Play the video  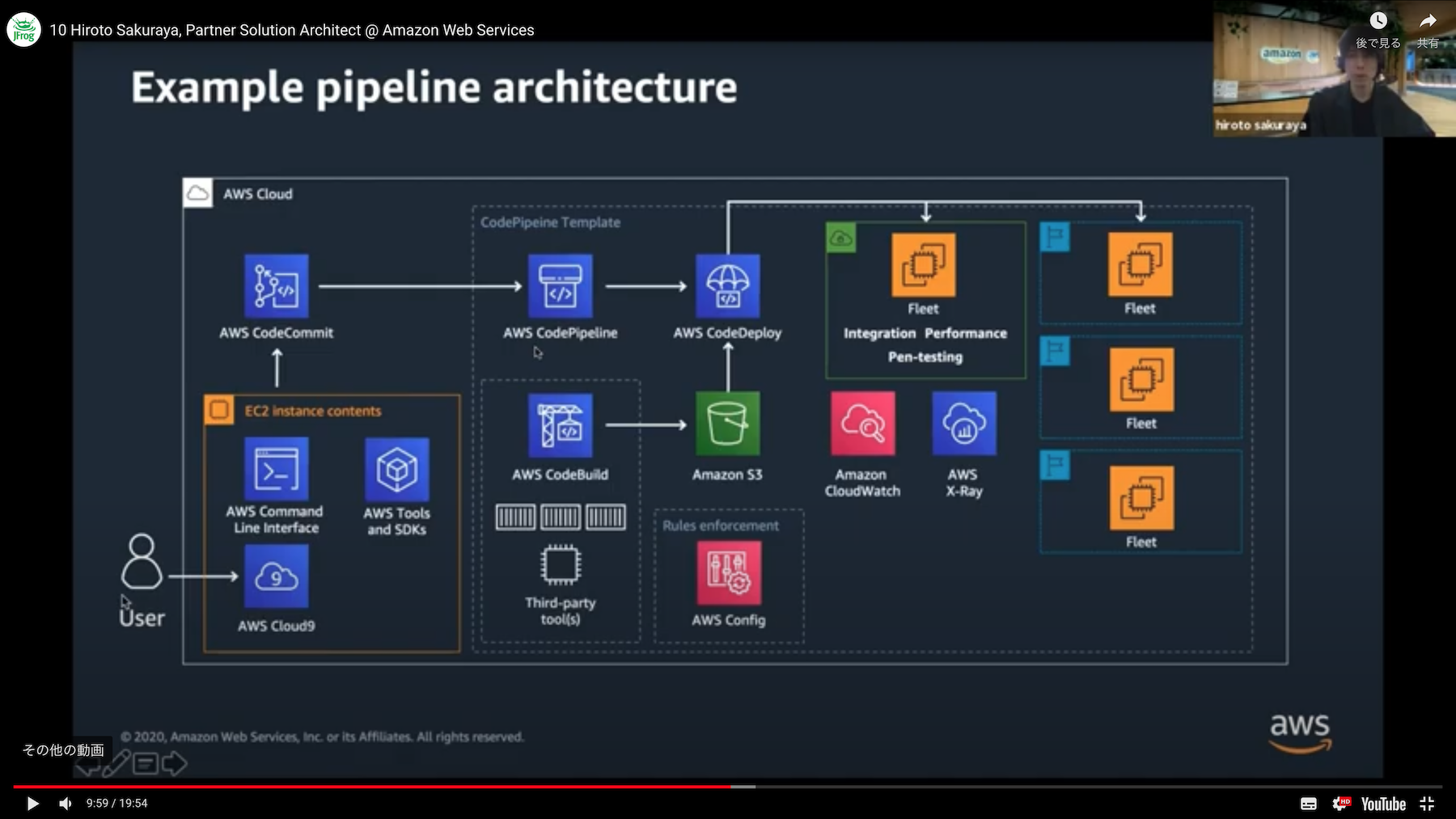[32, 804]
